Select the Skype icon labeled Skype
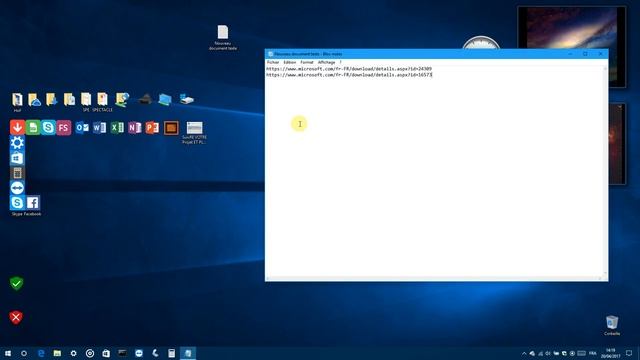Image resolution: width=640 pixels, height=360 pixels. point(17,203)
